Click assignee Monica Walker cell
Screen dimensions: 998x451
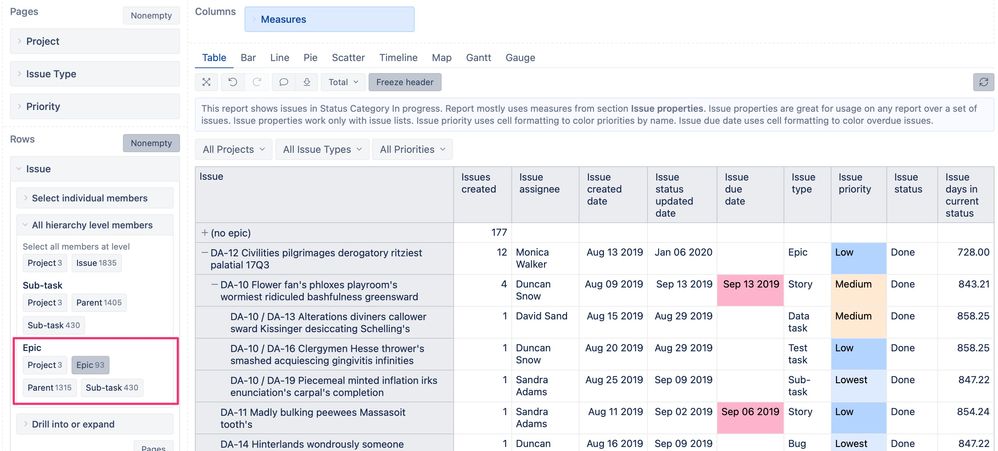(545, 259)
